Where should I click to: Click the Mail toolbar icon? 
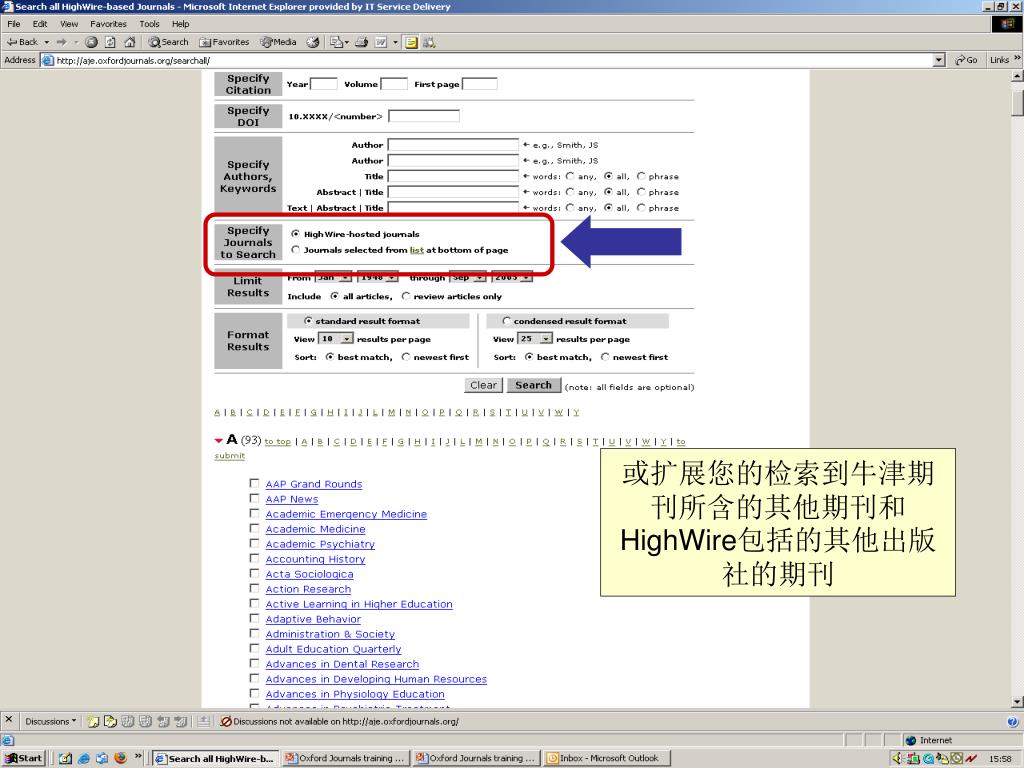click(335, 42)
